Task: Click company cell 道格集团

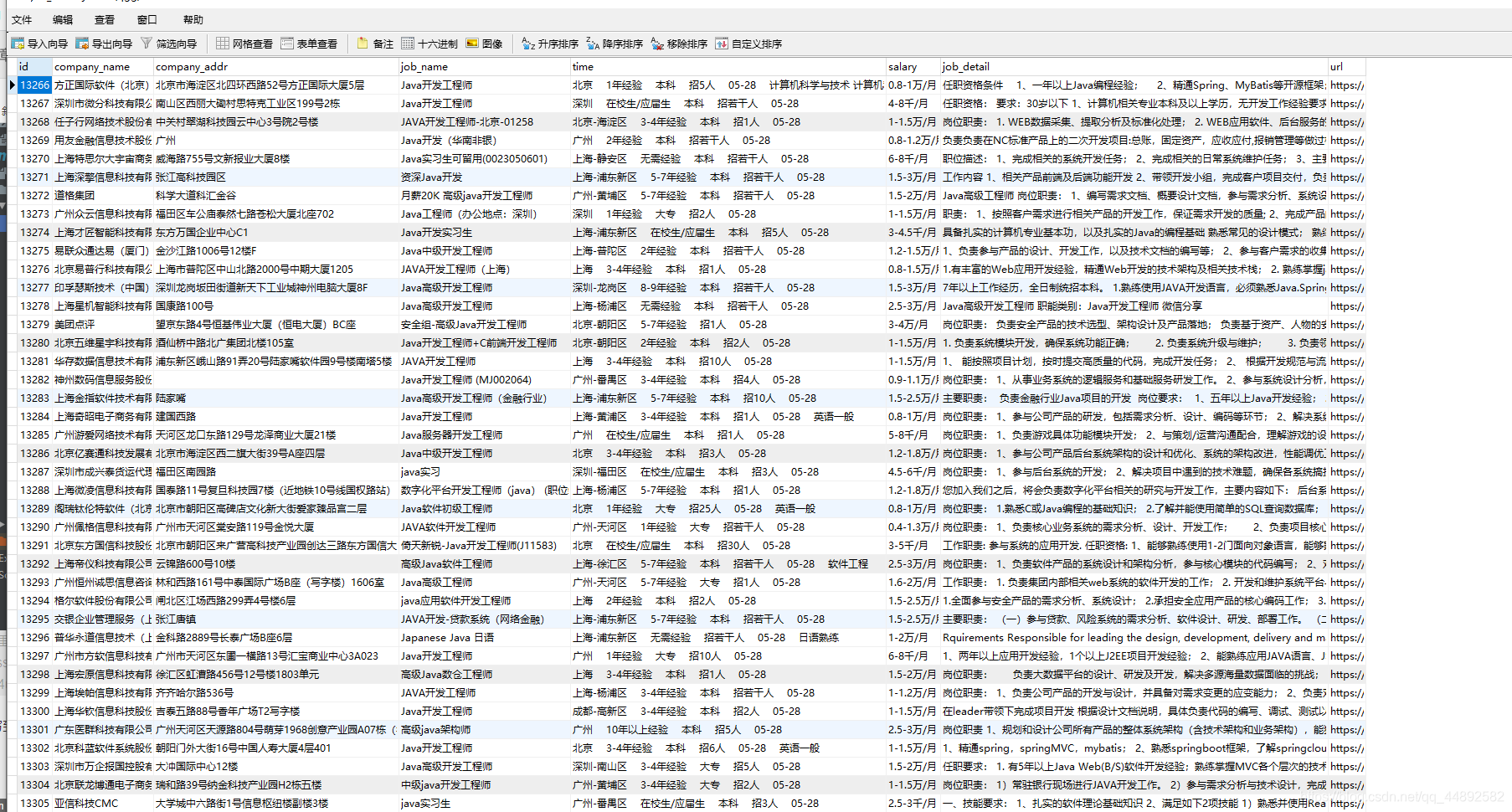Action: tap(102, 195)
